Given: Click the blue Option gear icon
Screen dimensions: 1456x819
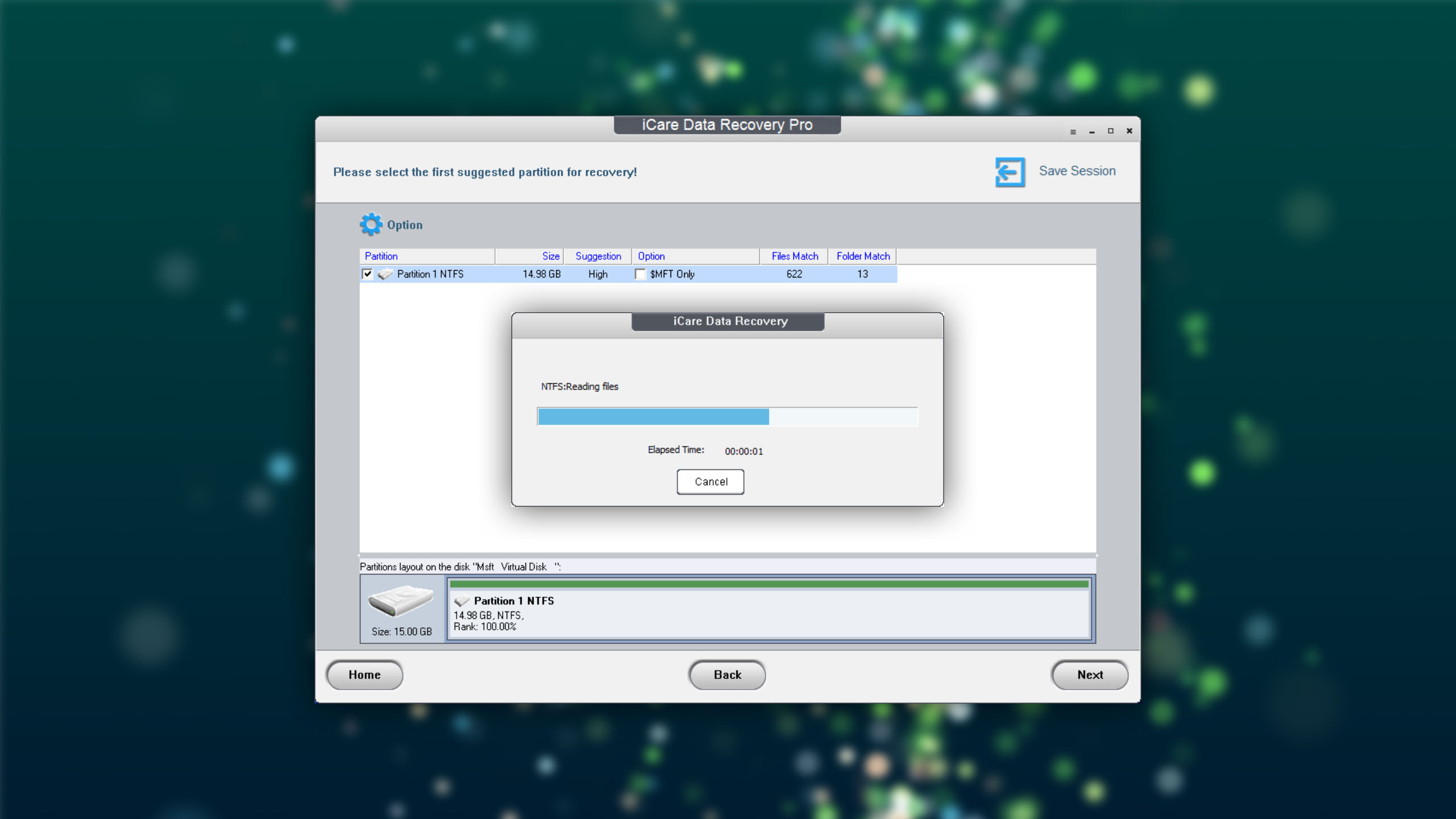Looking at the screenshot, I should click(x=371, y=225).
